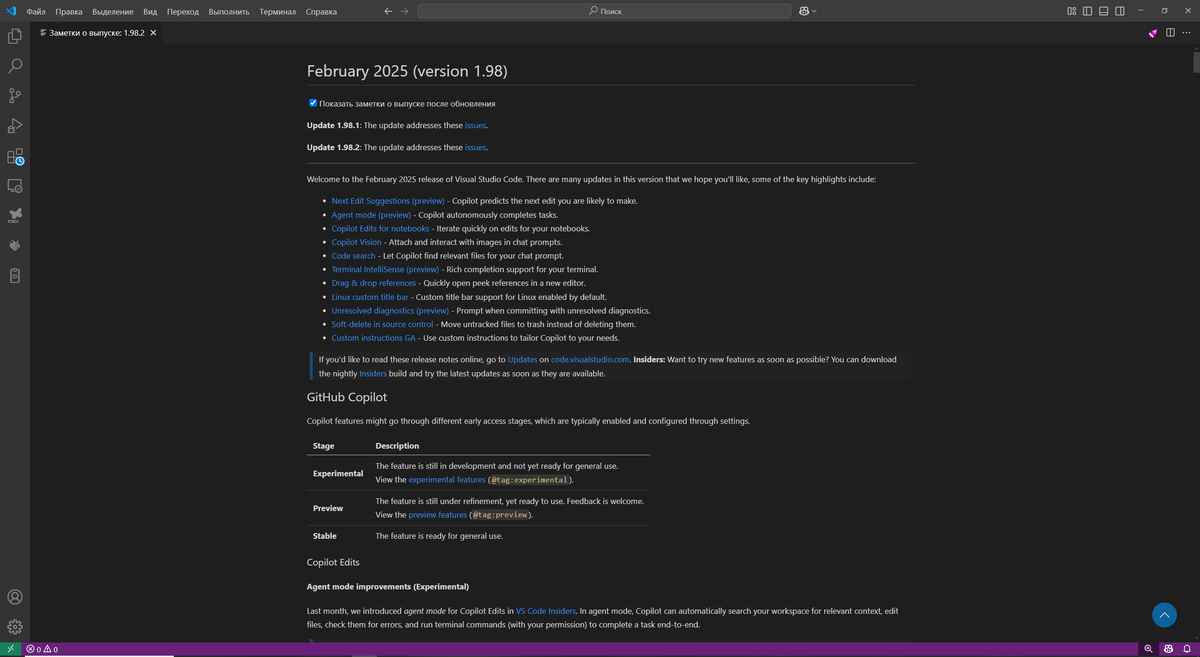Open the preview features link
Viewport: 1200px width, 657px height.
(x=438, y=515)
